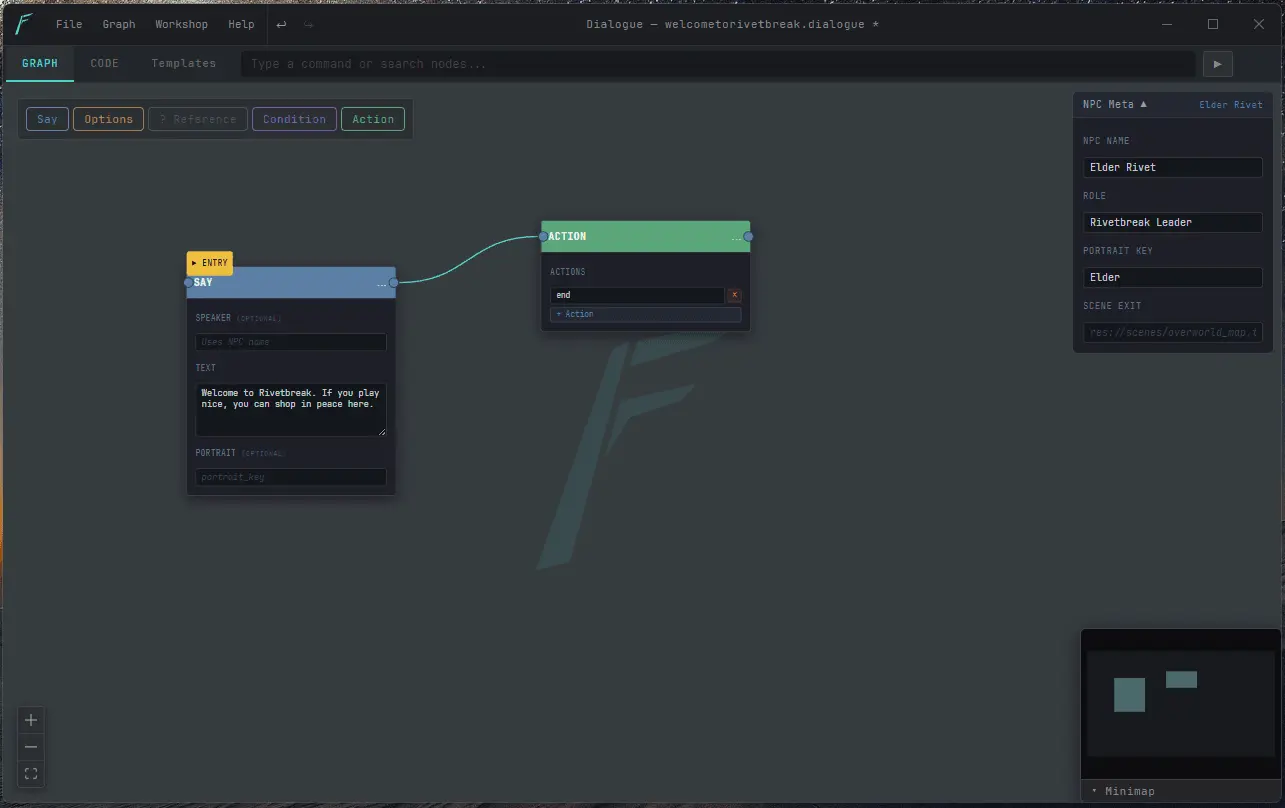Open the ACTION node's three-dot menu
The width and height of the screenshot is (1285, 808).
736,237
